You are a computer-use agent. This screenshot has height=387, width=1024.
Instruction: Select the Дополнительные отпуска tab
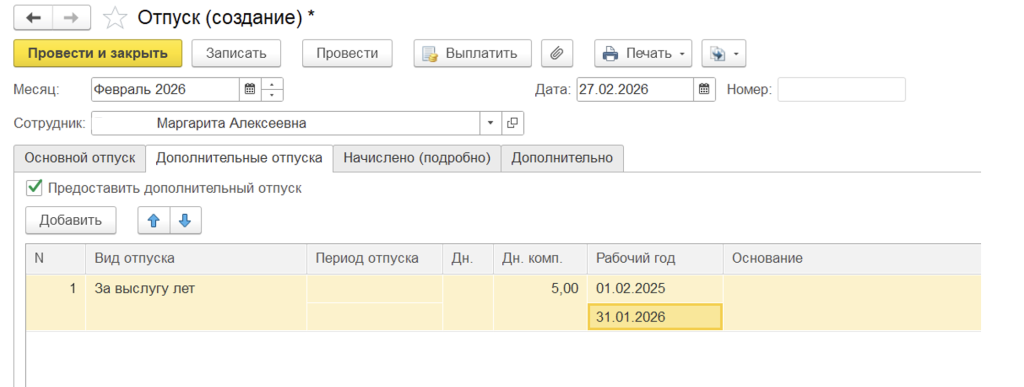[x=239, y=158]
